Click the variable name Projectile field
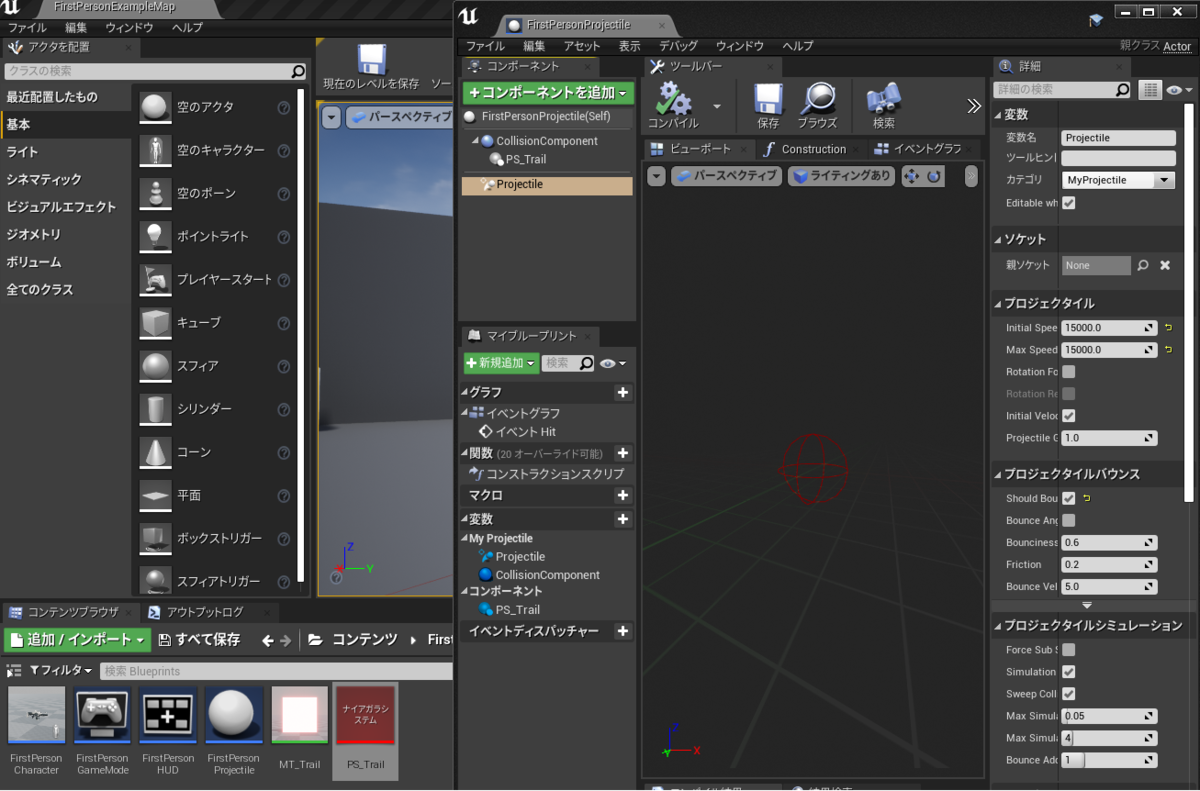 coord(1118,138)
